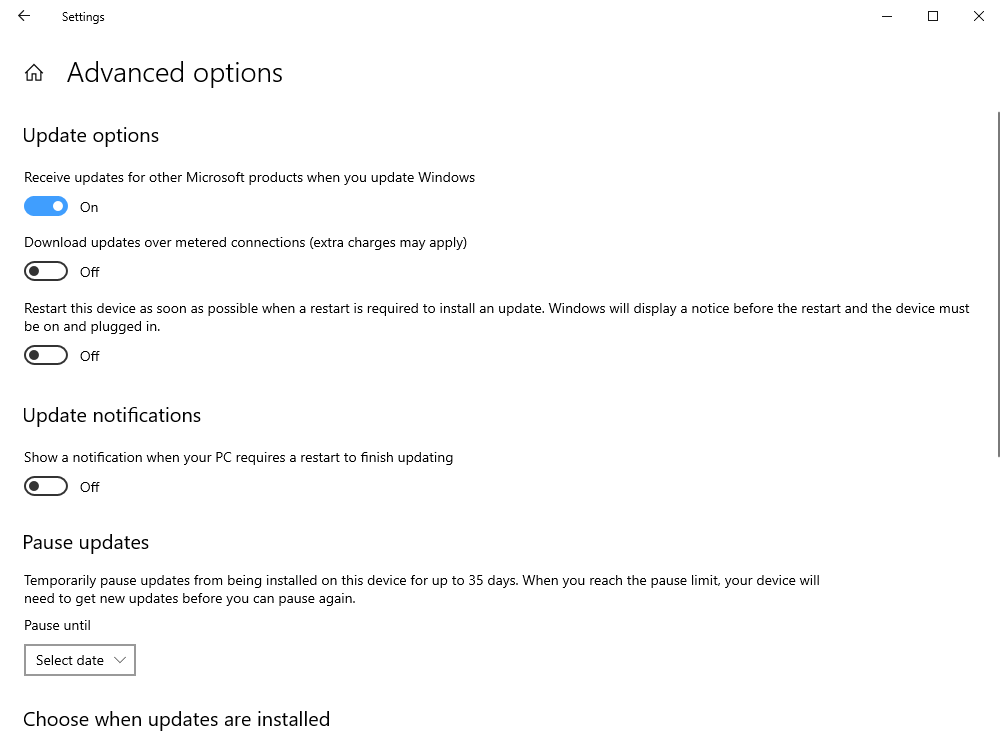
Task: Click the chevron arrow beside Select date
Action: 120,660
